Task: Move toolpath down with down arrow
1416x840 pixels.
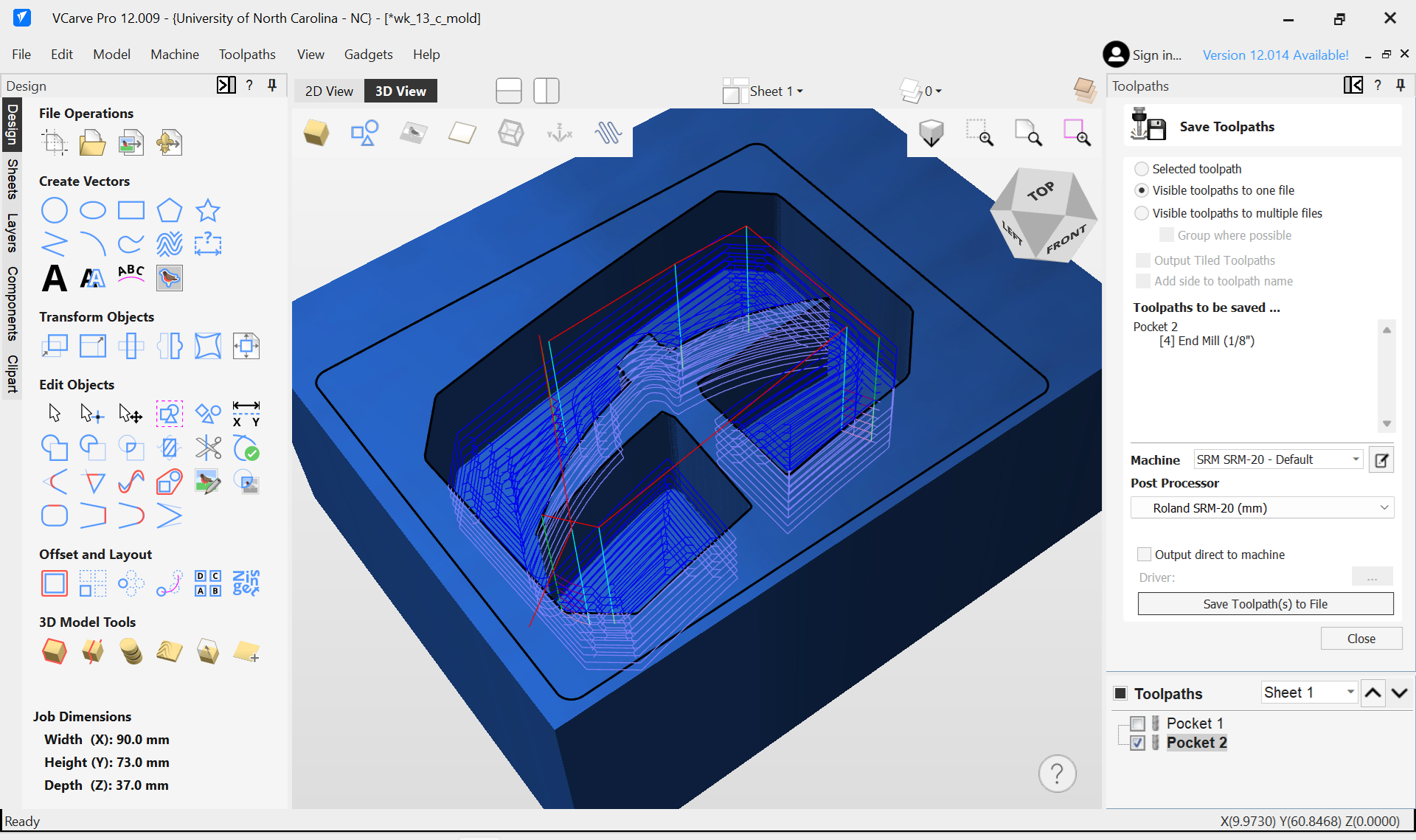Action: click(1400, 693)
